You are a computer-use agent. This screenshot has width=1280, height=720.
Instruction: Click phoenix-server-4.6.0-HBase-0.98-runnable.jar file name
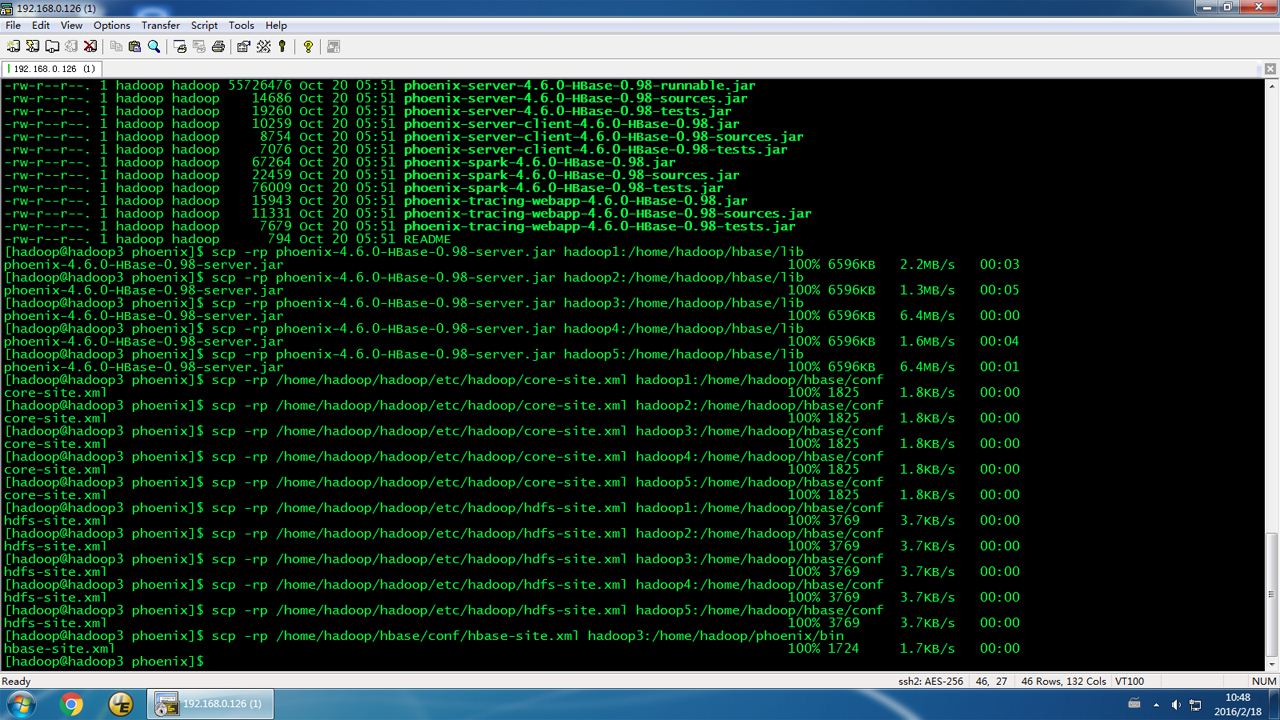(579, 86)
